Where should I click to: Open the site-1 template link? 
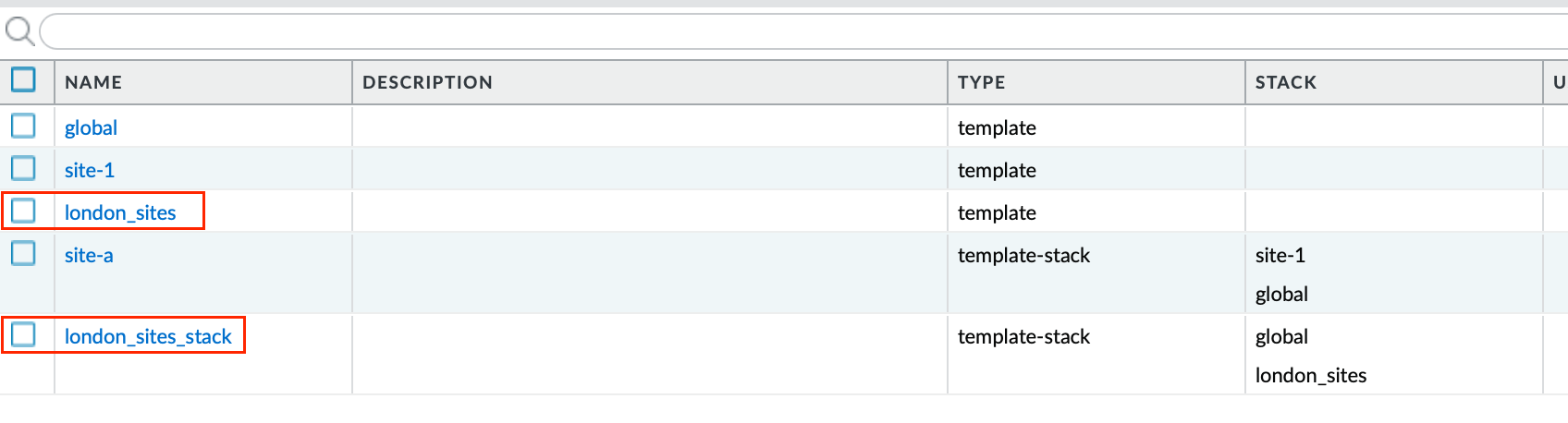coord(90,171)
